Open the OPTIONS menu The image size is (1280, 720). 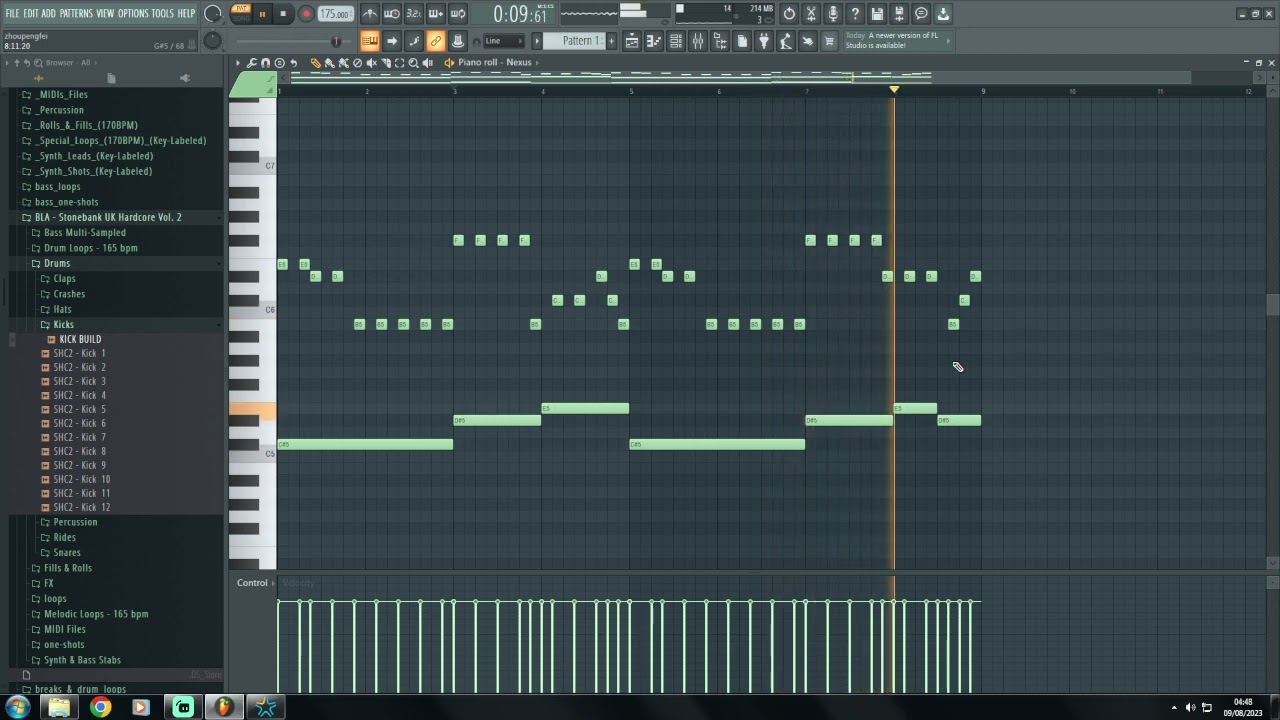(133, 13)
